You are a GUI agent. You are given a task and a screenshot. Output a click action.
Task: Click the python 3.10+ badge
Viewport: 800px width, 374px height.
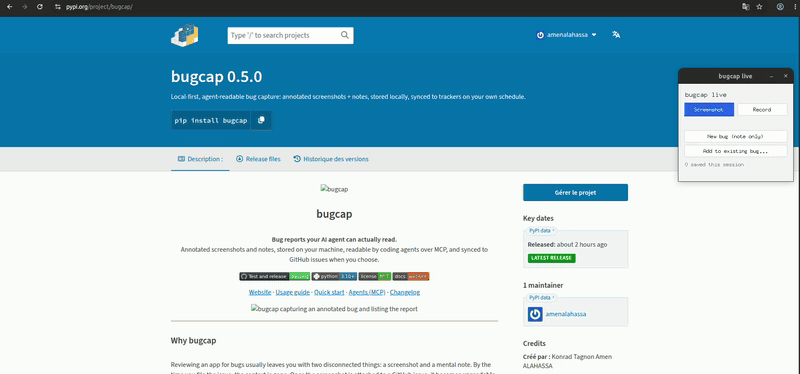(334, 277)
